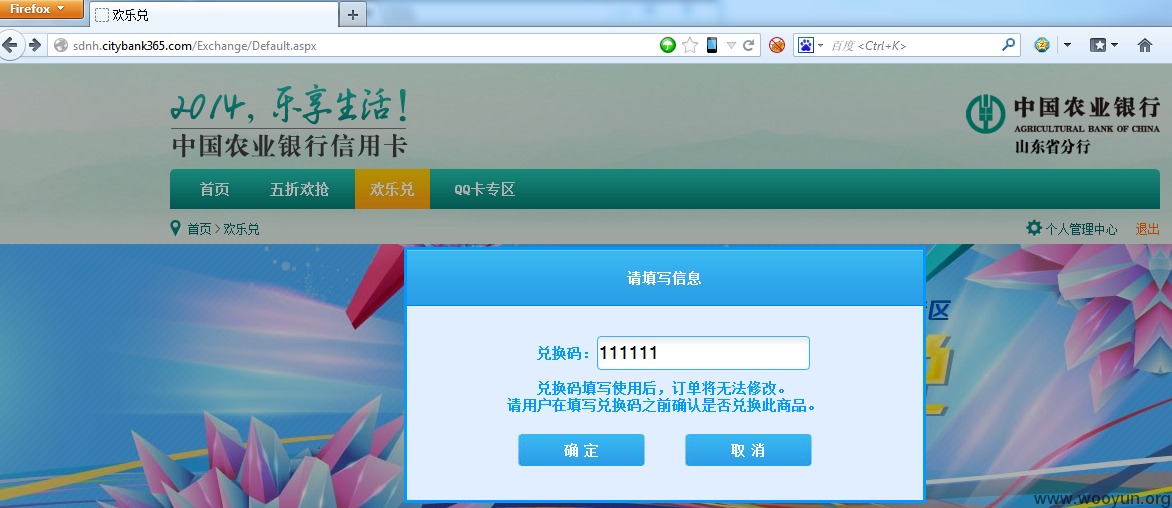Click the 兑换码 input field
The width and height of the screenshot is (1172, 508).
pos(703,353)
